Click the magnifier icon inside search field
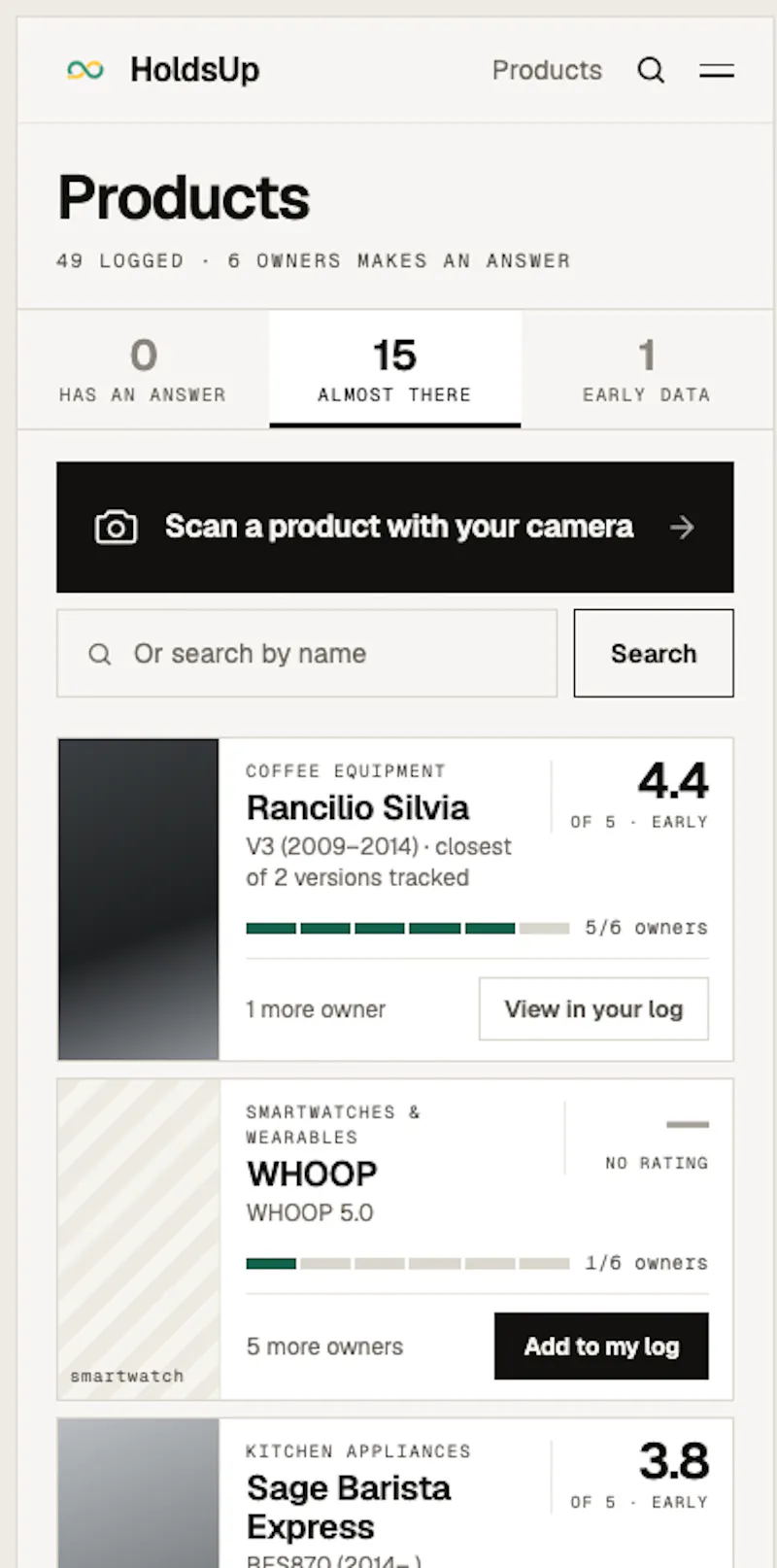The width and height of the screenshot is (777, 1568). tap(99, 654)
